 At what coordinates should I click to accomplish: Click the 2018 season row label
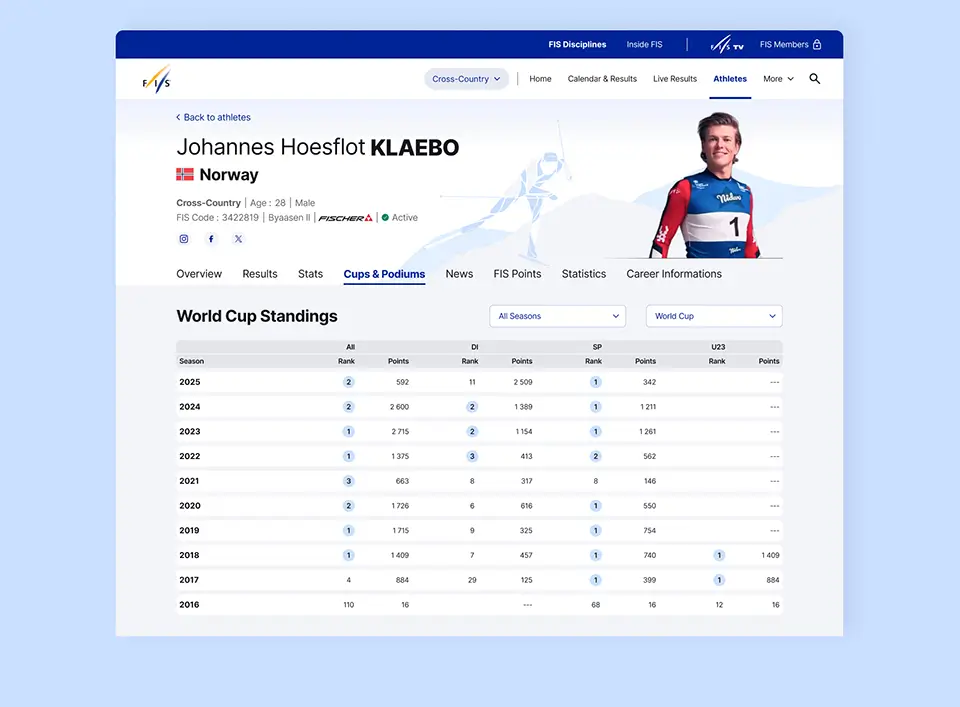[x=189, y=555]
